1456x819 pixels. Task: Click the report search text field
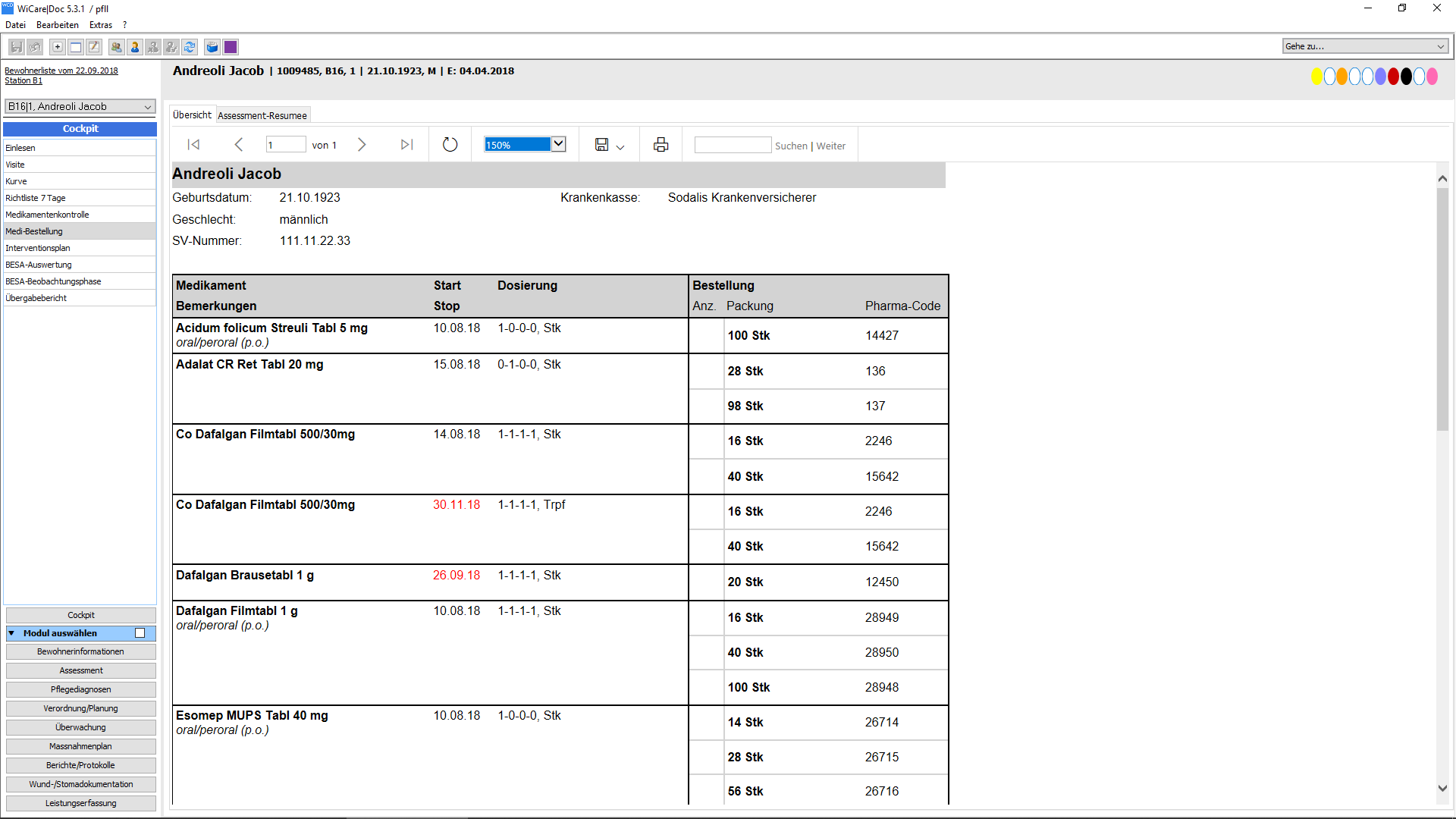(733, 145)
